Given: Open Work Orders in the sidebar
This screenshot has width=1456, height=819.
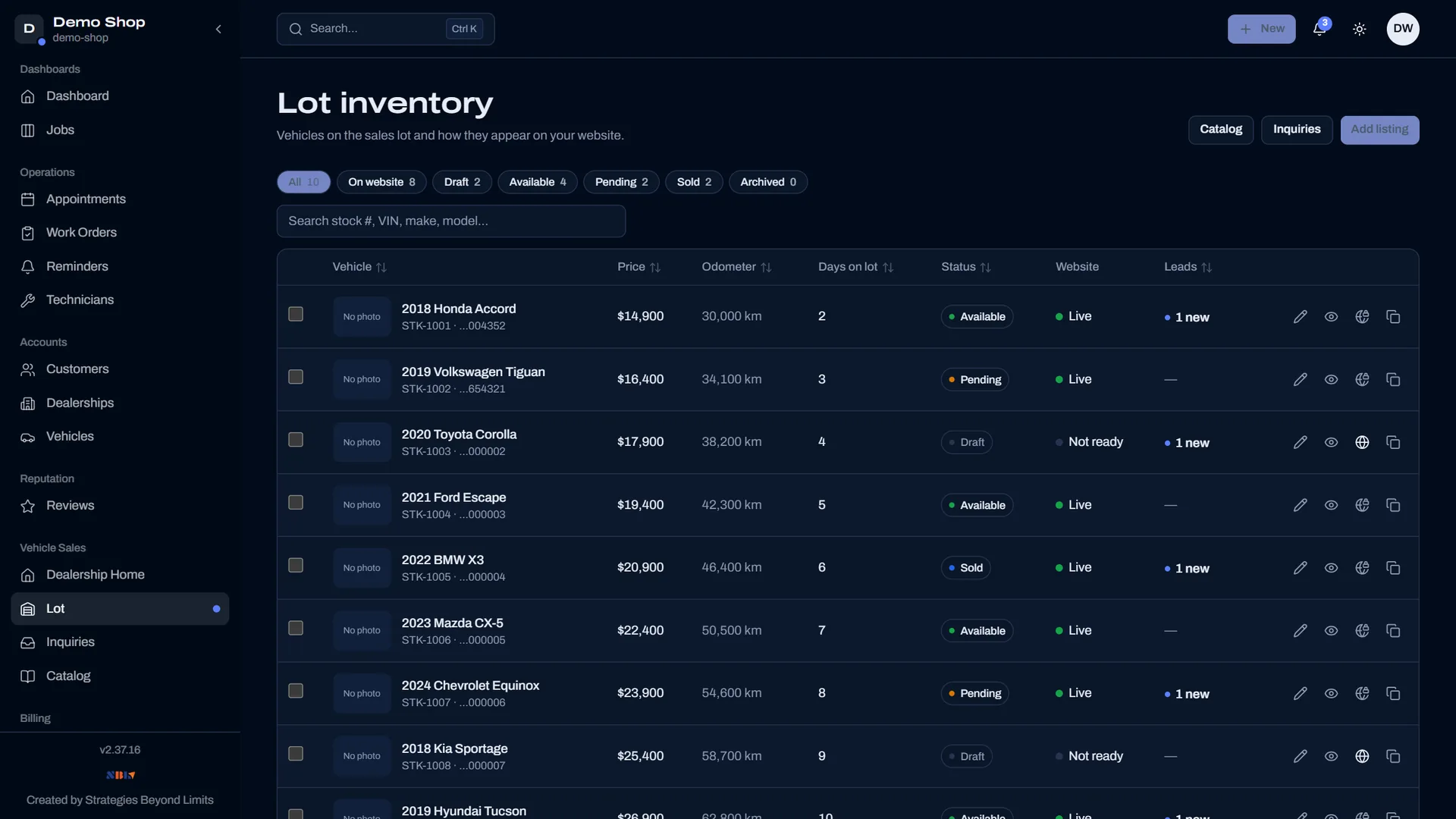Looking at the screenshot, I should pyautogui.click(x=120, y=233).
